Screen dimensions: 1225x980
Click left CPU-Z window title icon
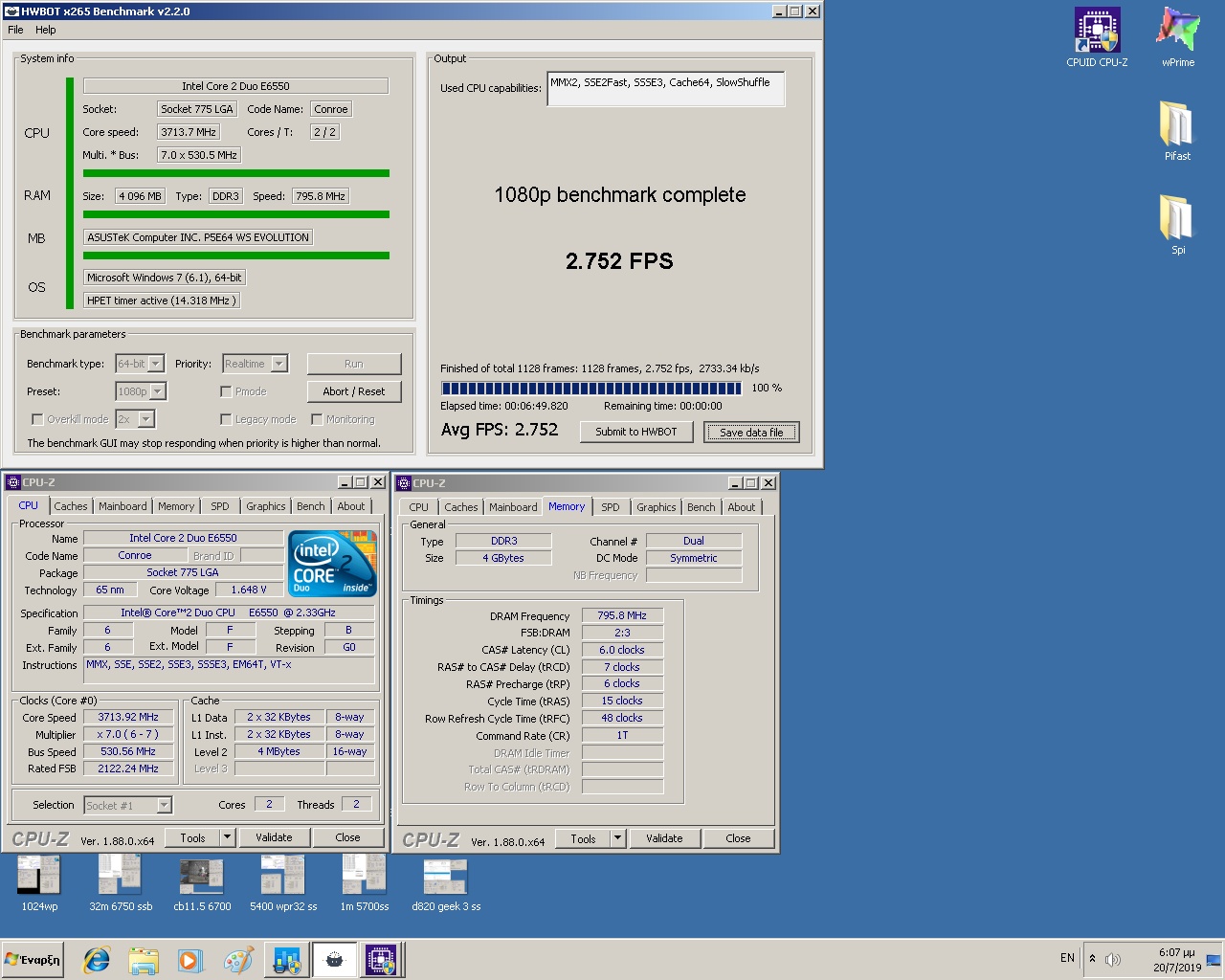(x=13, y=482)
